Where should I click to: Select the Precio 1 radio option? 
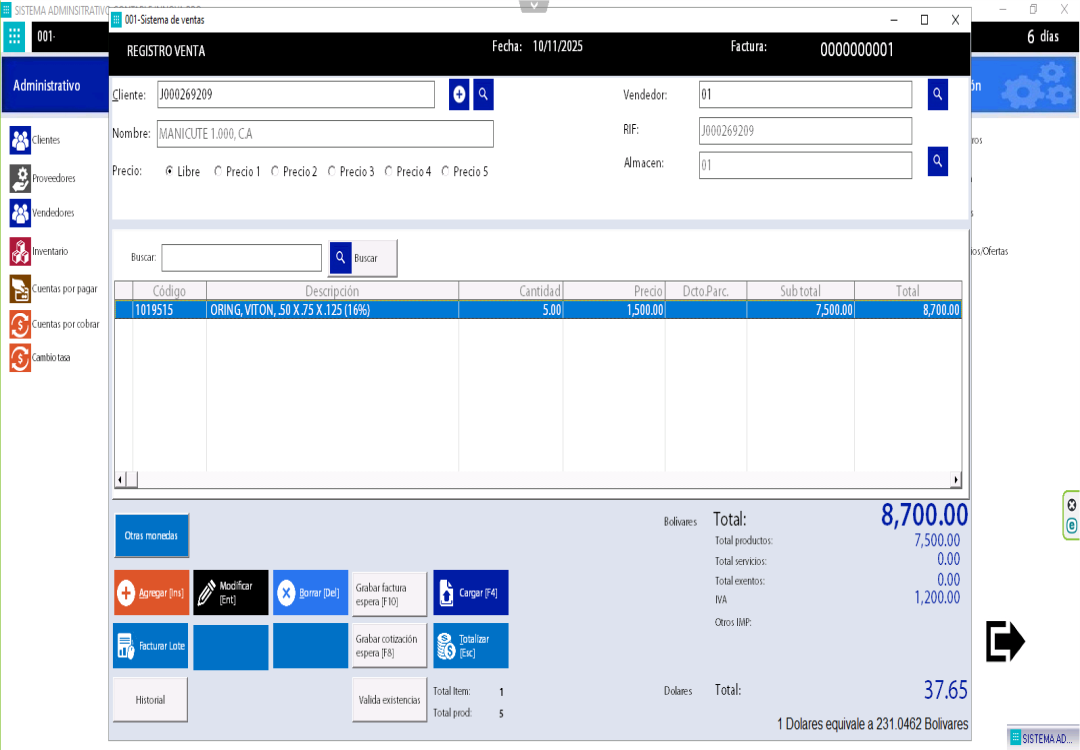click(x=219, y=172)
